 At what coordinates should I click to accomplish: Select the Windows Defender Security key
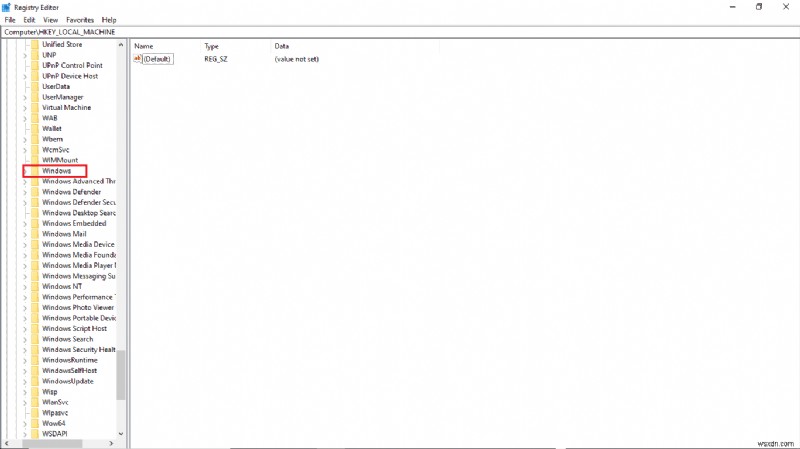coord(79,202)
